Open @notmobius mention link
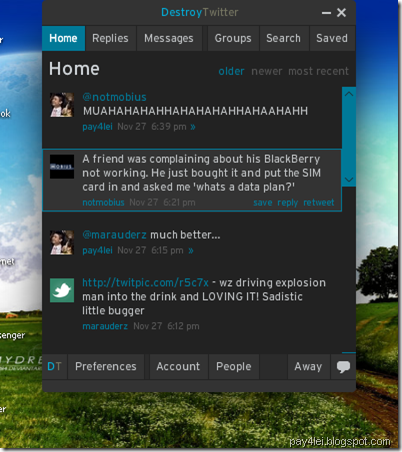This screenshot has width=402, height=452. pos(114,97)
